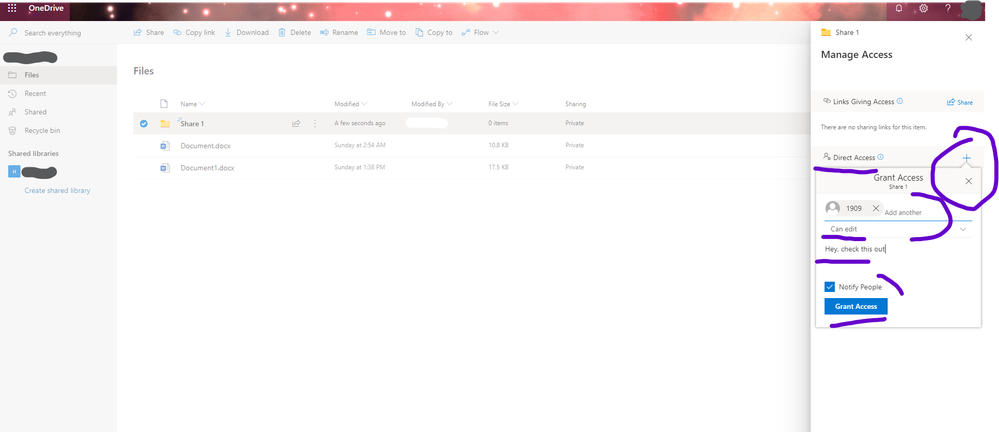Screen dimensions: 999x432
Task: Click Move to in the toolbar
Action: pos(386,32)
